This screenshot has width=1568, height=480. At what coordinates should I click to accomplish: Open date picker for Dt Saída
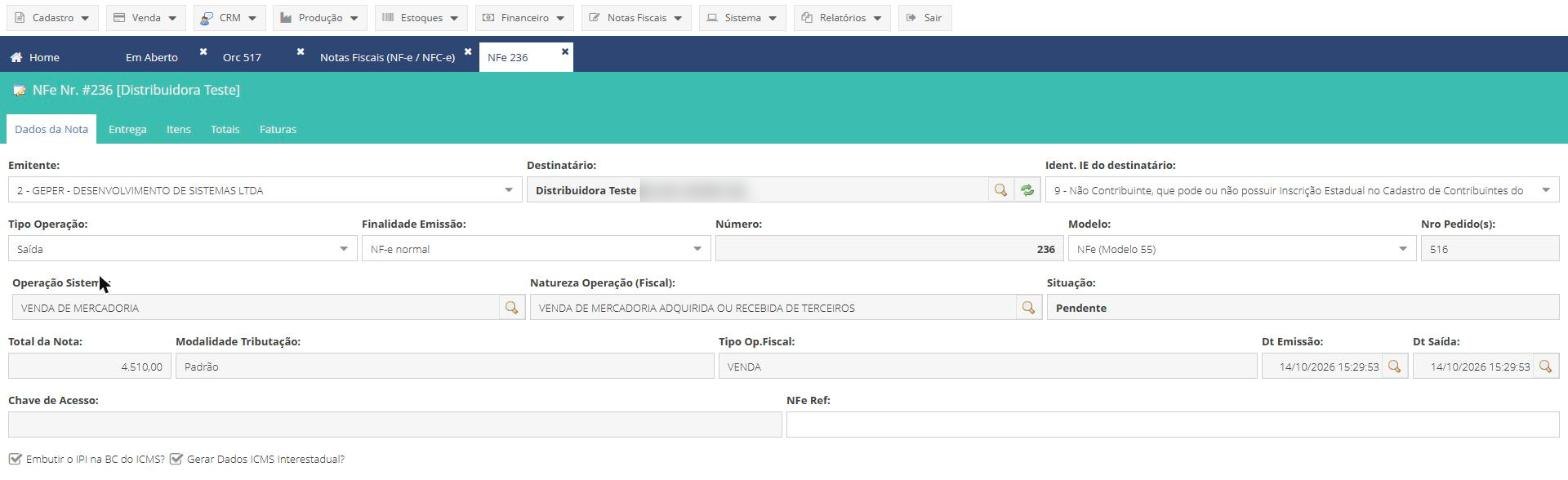click(1545, 367)
